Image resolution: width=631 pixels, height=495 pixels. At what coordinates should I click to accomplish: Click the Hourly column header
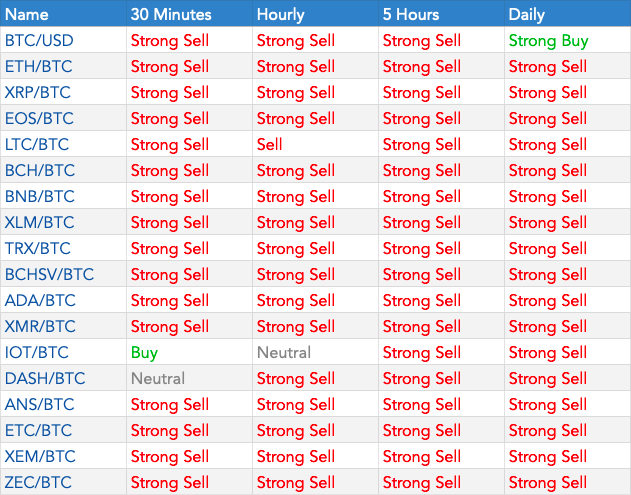coord(281,14)
